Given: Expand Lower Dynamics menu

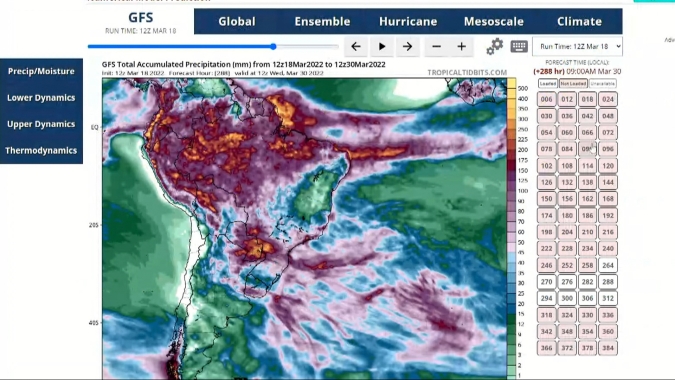Looking at the screenshot, I should pos(41,98).
